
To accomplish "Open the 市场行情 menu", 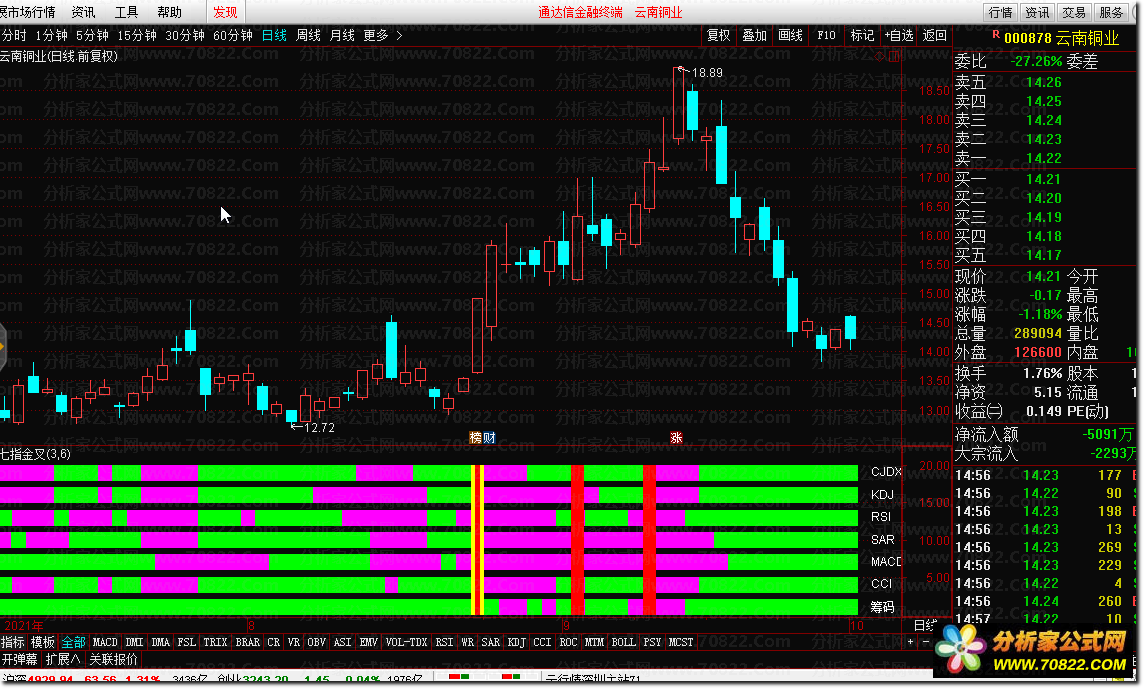I will 28,12.
